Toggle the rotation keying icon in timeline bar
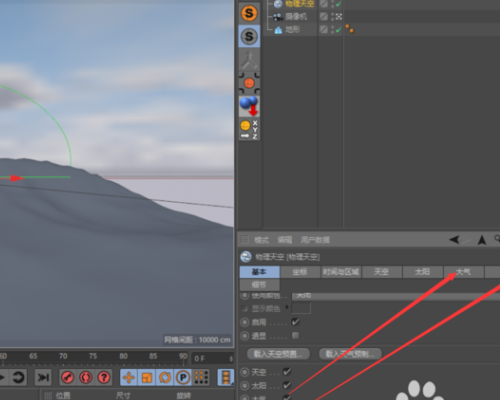Image resolution: width=500 pixels, height=400 pixels. click(165, 378)
